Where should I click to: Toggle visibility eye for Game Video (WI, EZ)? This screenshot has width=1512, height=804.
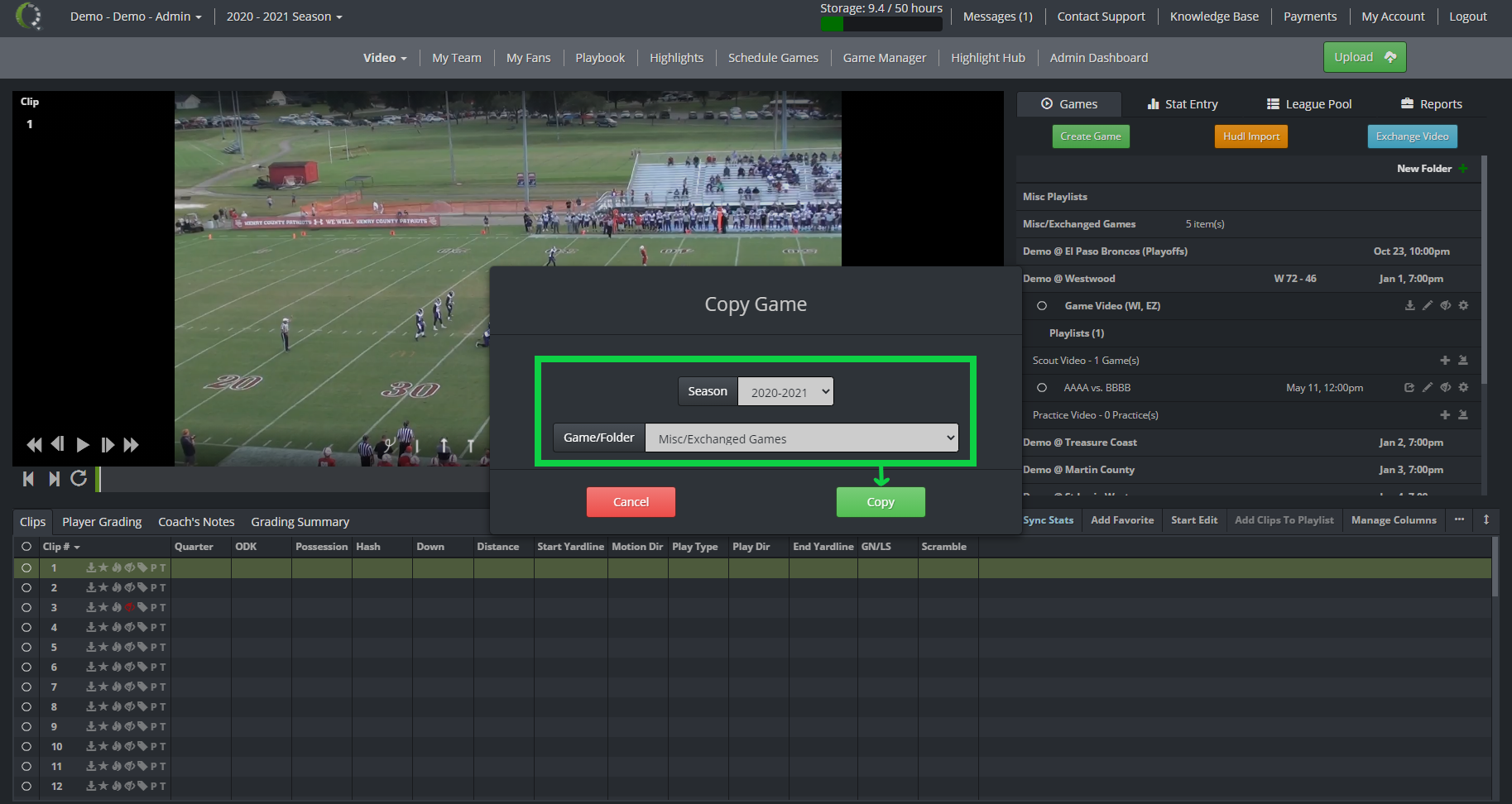(x=1445, y=305)
